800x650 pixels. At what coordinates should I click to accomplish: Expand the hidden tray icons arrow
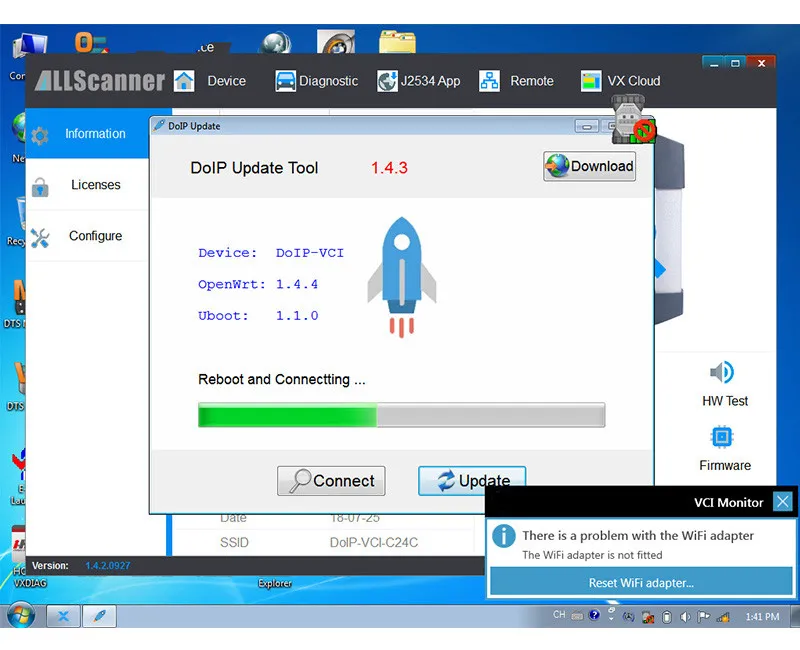[611, 619]
